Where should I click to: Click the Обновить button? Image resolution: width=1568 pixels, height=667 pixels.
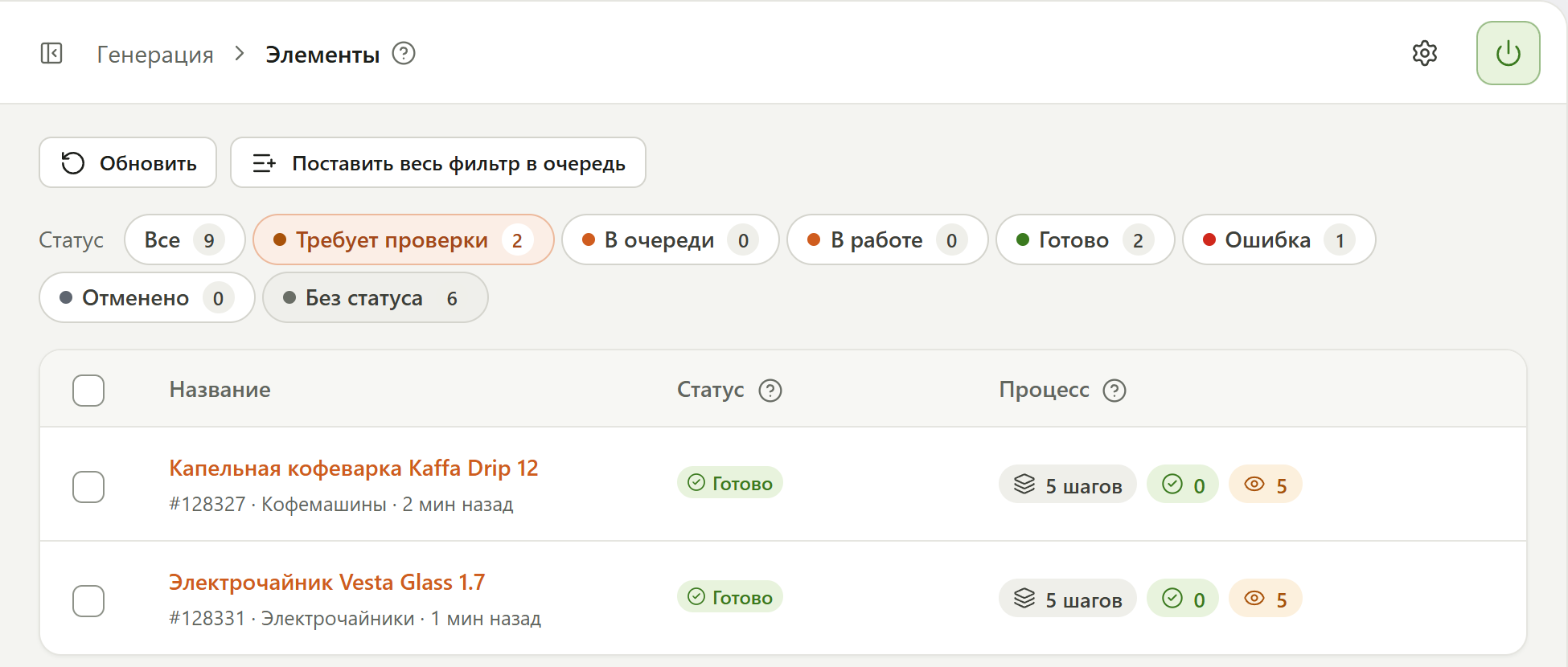point(128,162)
